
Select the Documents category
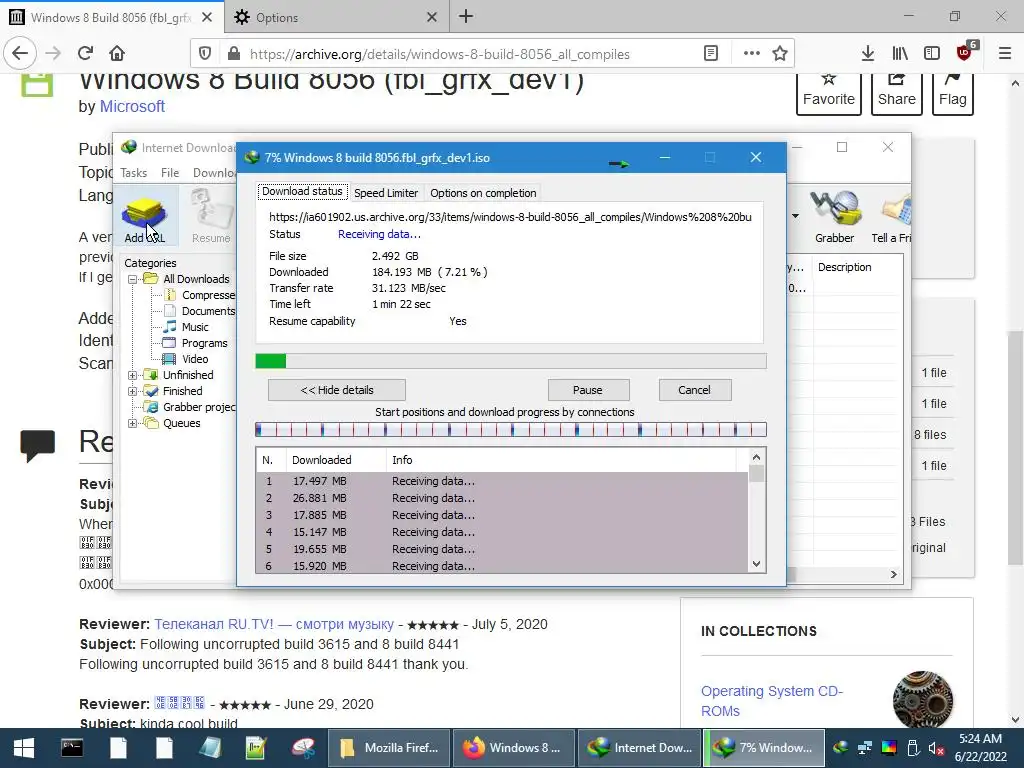pos(208,311)
